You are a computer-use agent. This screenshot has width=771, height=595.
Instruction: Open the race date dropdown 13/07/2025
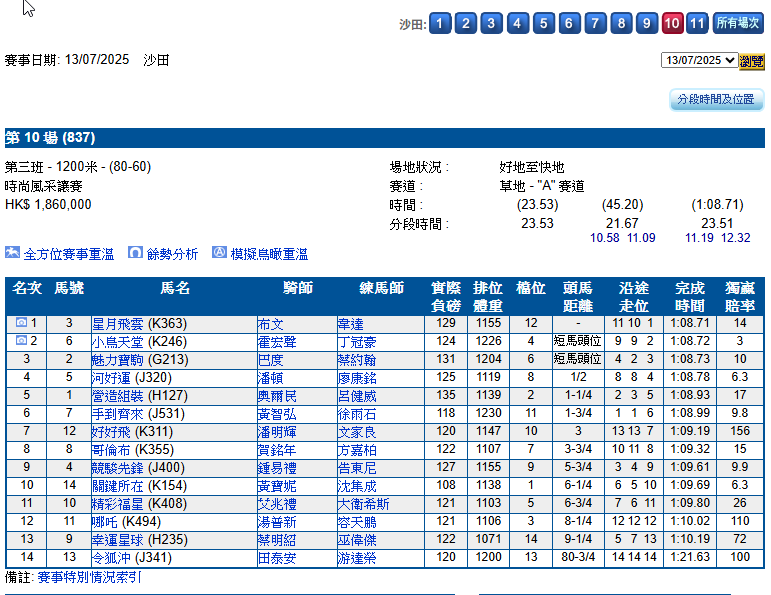pyautogui.click(x=699, y=60)
